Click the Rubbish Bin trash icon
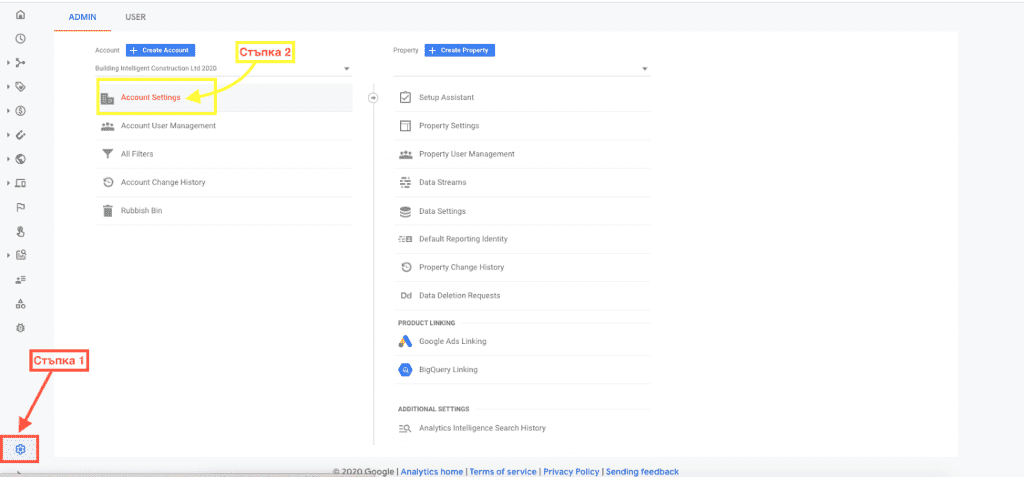 pos(107,211)
